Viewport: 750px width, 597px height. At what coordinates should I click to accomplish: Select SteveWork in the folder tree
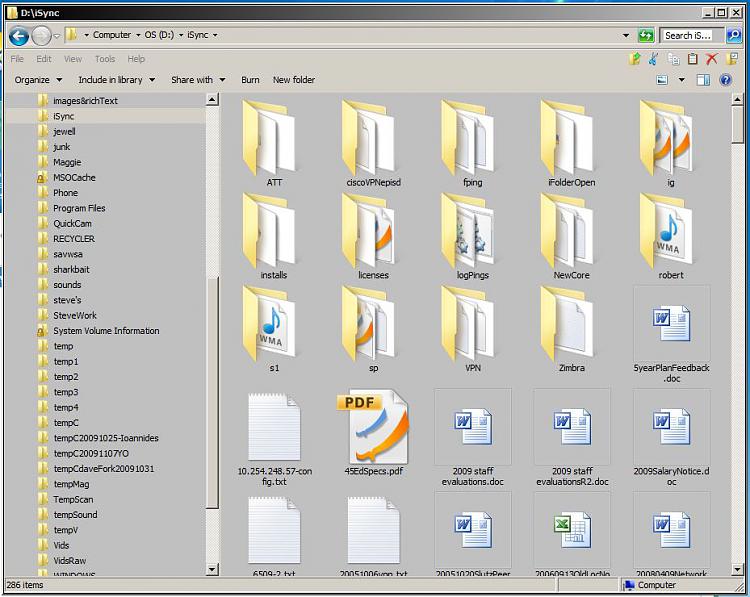(x=75, y=315)
